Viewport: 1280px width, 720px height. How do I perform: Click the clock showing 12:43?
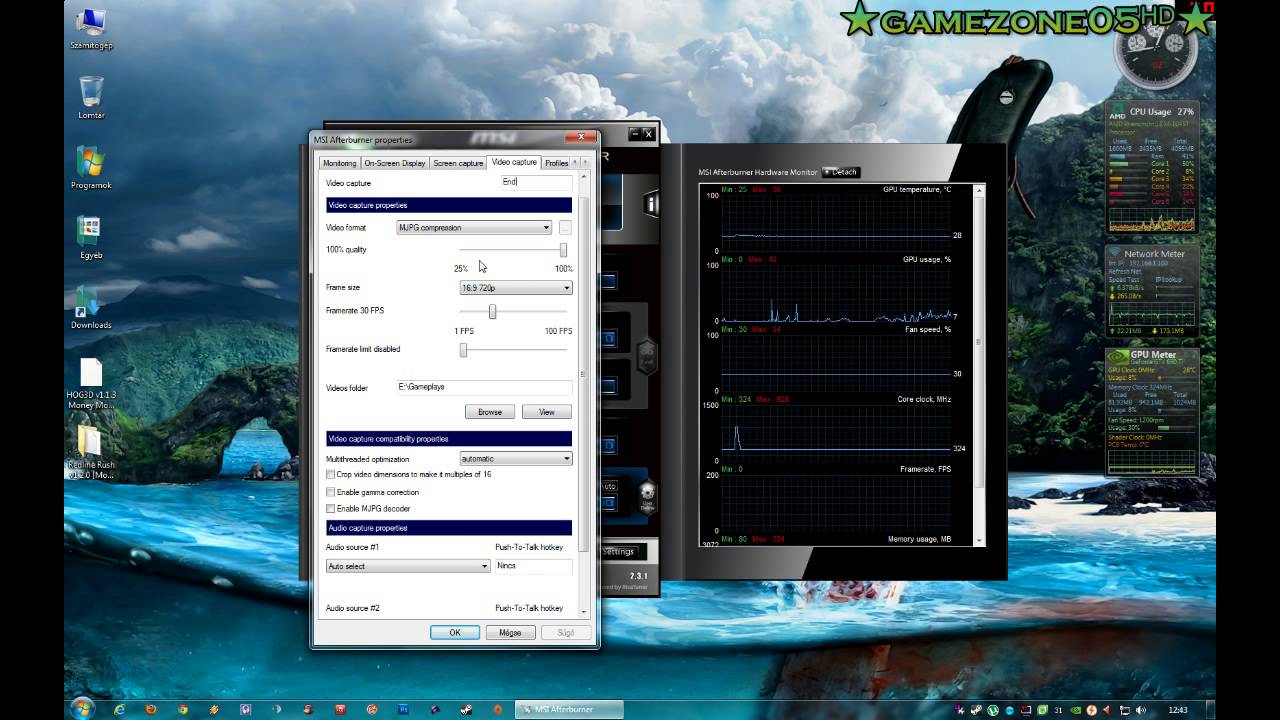click(1178, 709)
